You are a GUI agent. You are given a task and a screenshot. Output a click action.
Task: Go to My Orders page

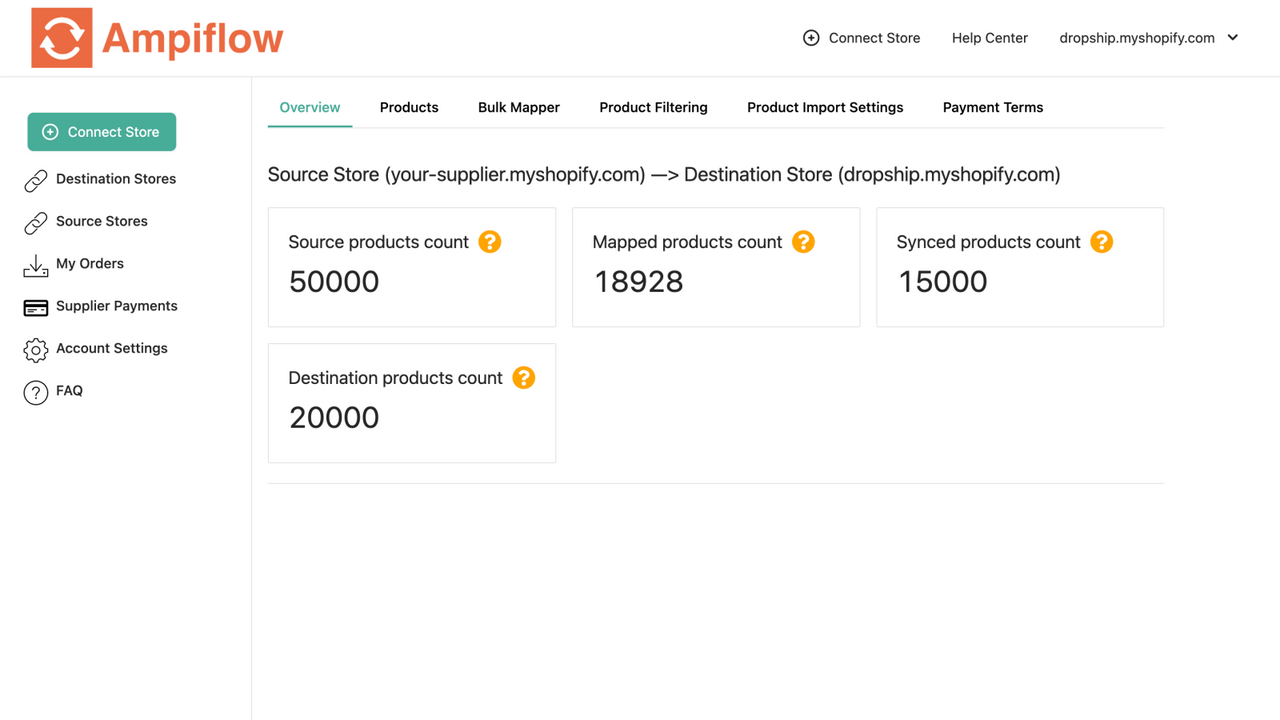click(x=90, y=263)
